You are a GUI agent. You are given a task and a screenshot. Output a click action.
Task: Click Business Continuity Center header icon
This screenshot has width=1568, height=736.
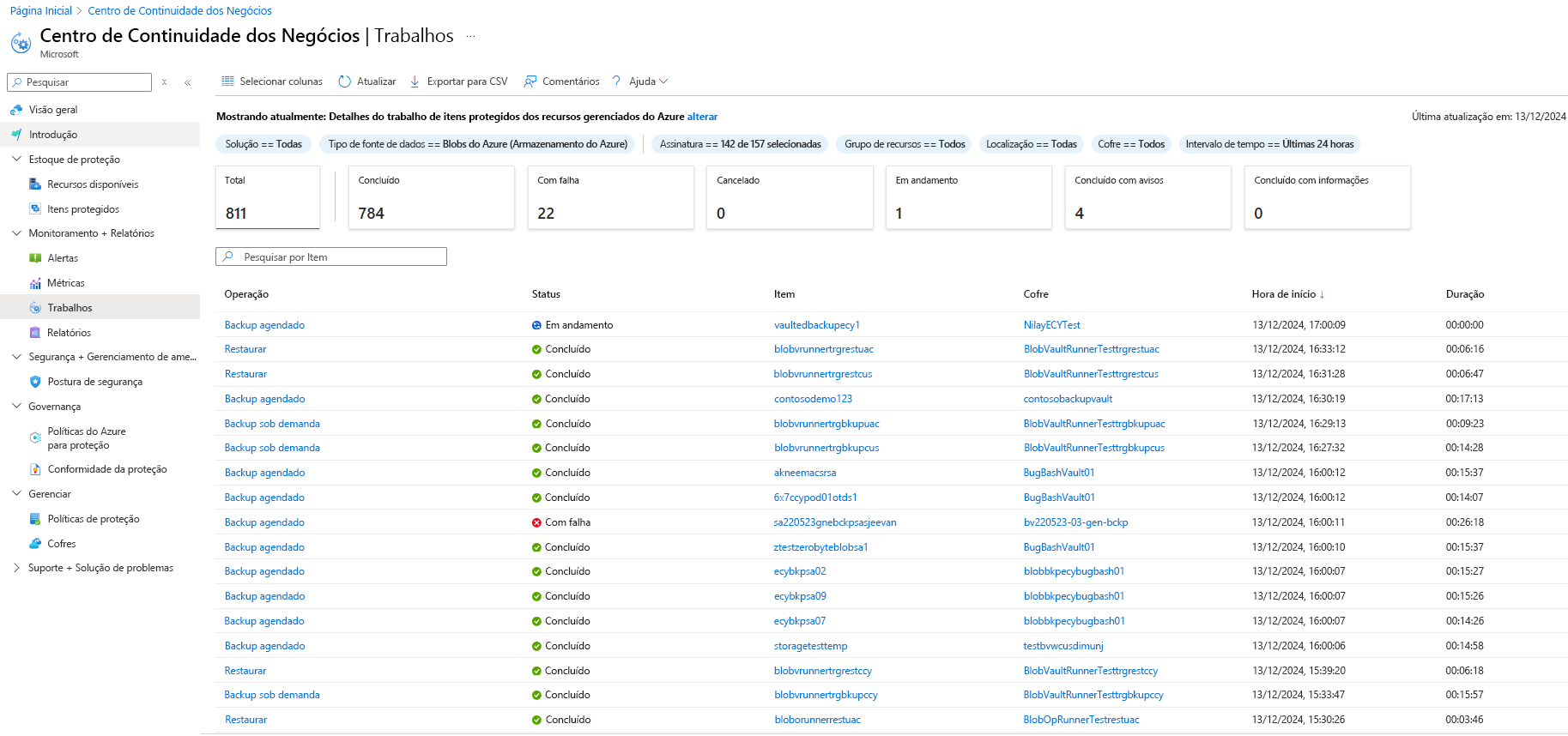(21, 42)
